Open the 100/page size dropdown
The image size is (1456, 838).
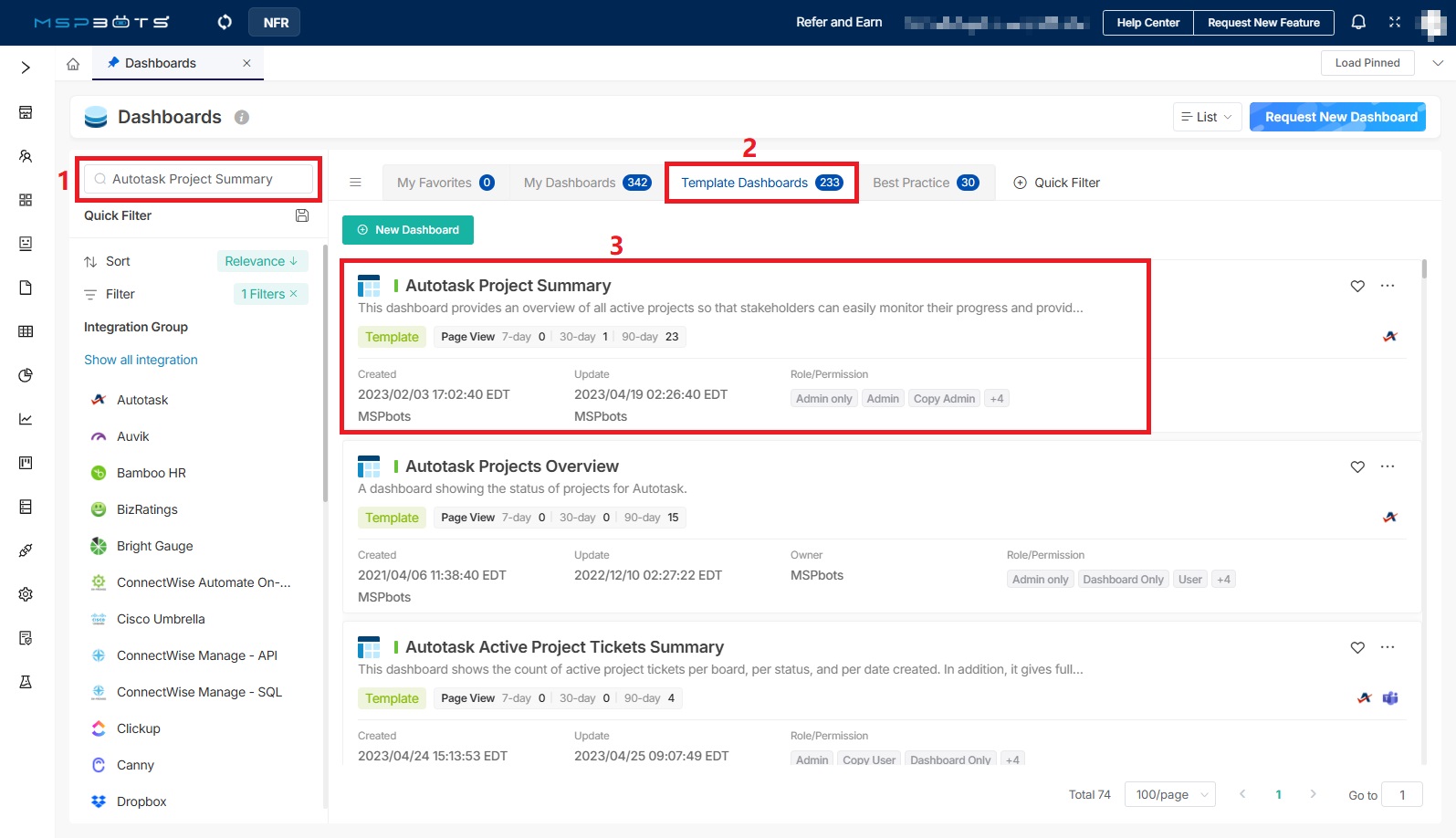click(x=1169, y=795)
